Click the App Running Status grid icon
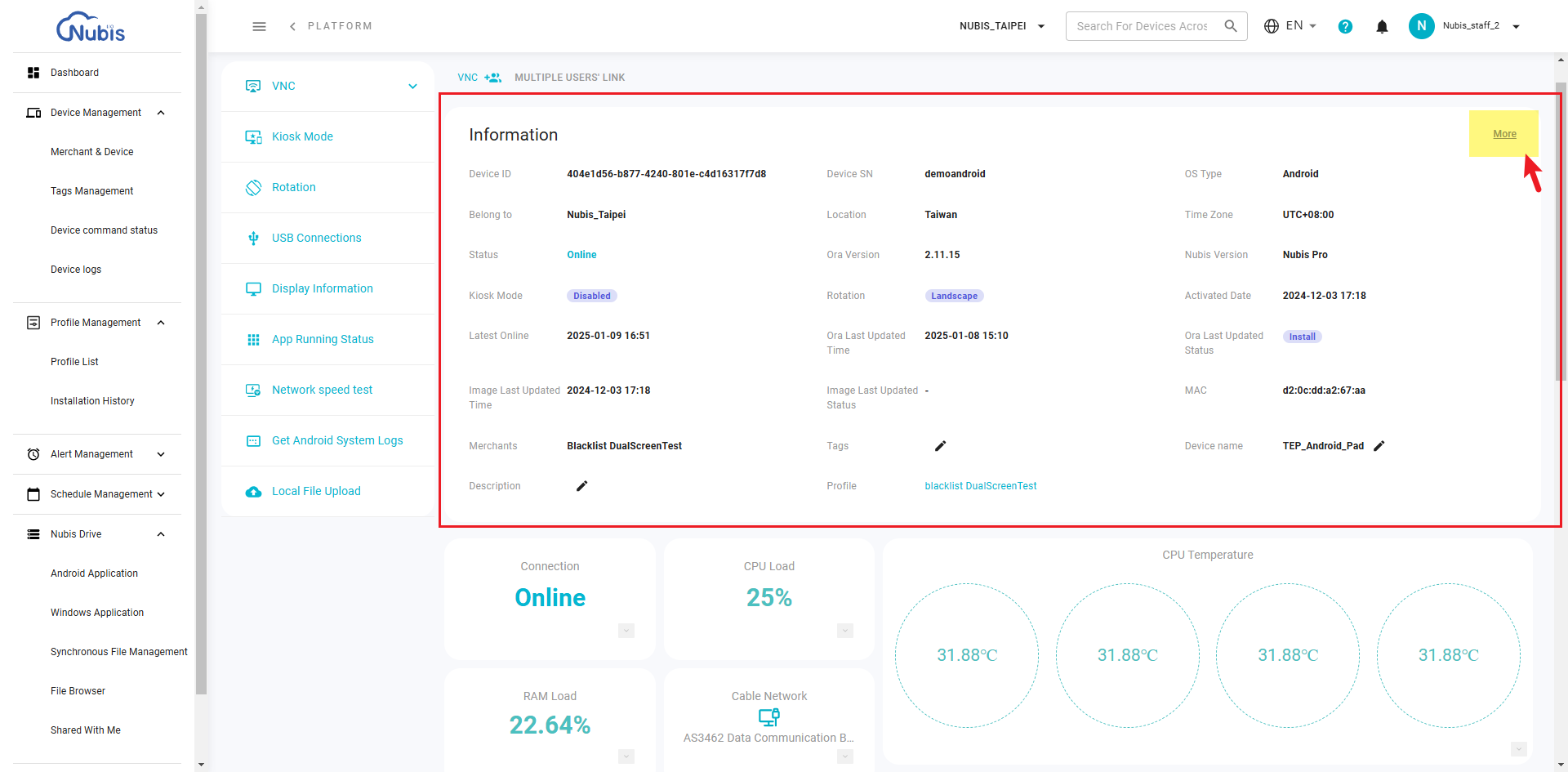Image resolution: width=1568 pixels, height=772 pixels. pyautogui.click(x=253, y=339)
